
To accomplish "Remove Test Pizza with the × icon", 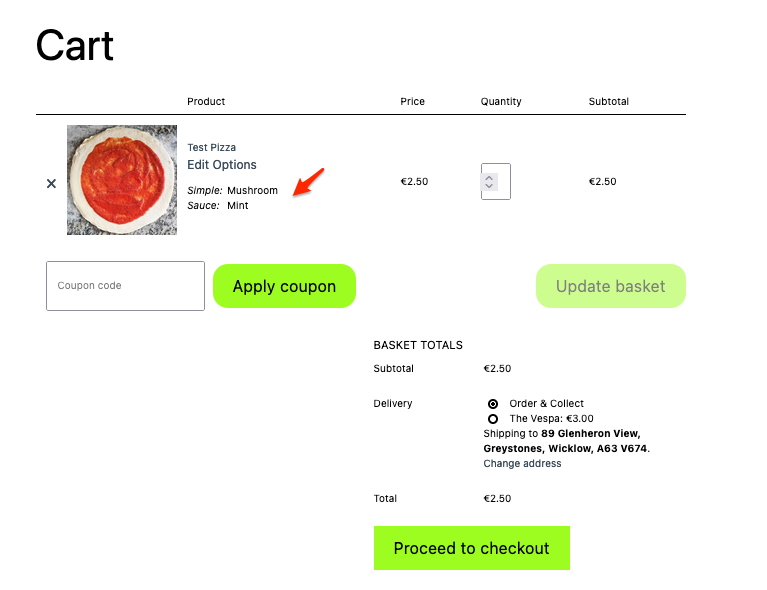I will point(51,183).
